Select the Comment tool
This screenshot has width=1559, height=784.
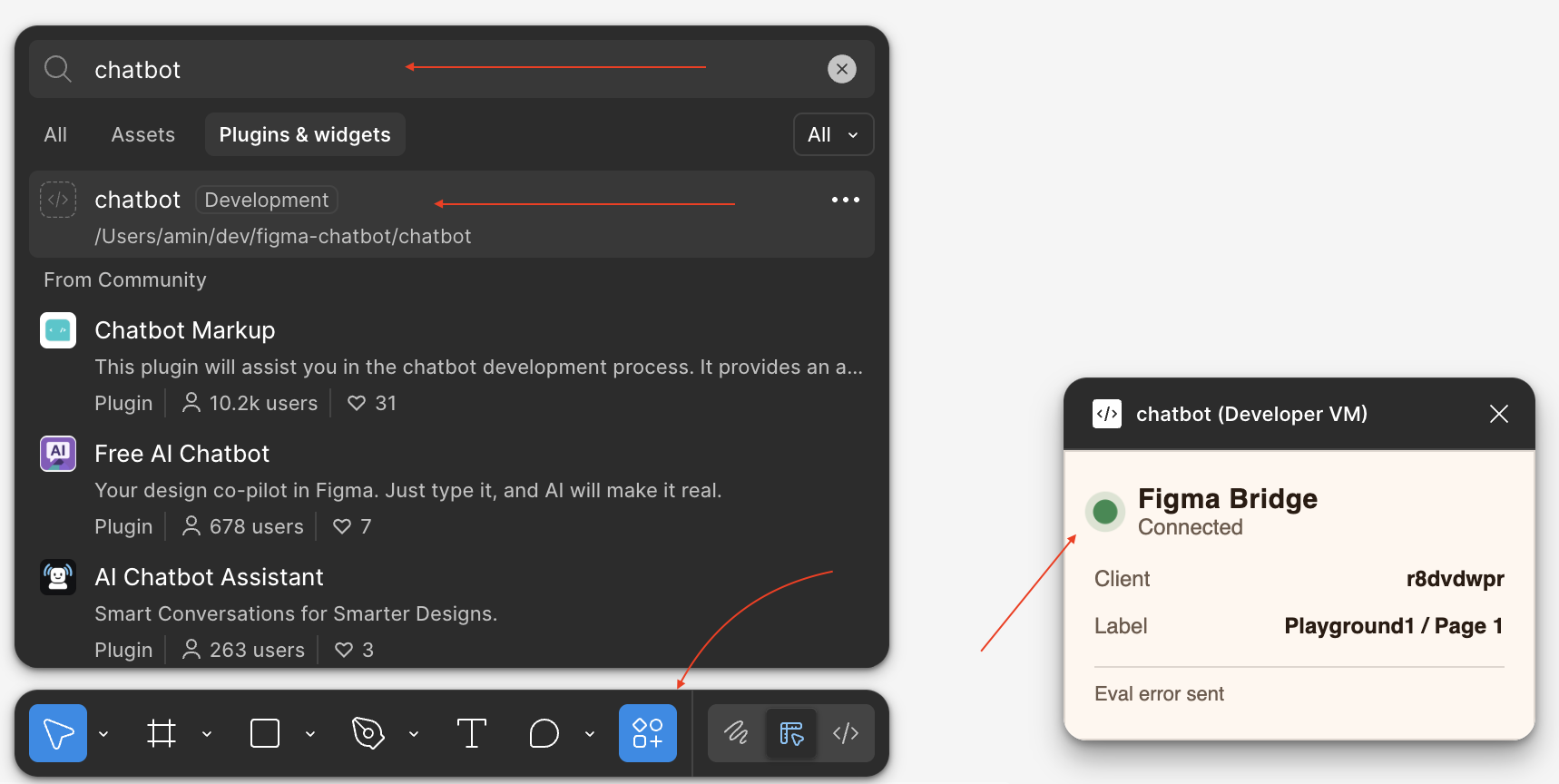pos(544,733)
